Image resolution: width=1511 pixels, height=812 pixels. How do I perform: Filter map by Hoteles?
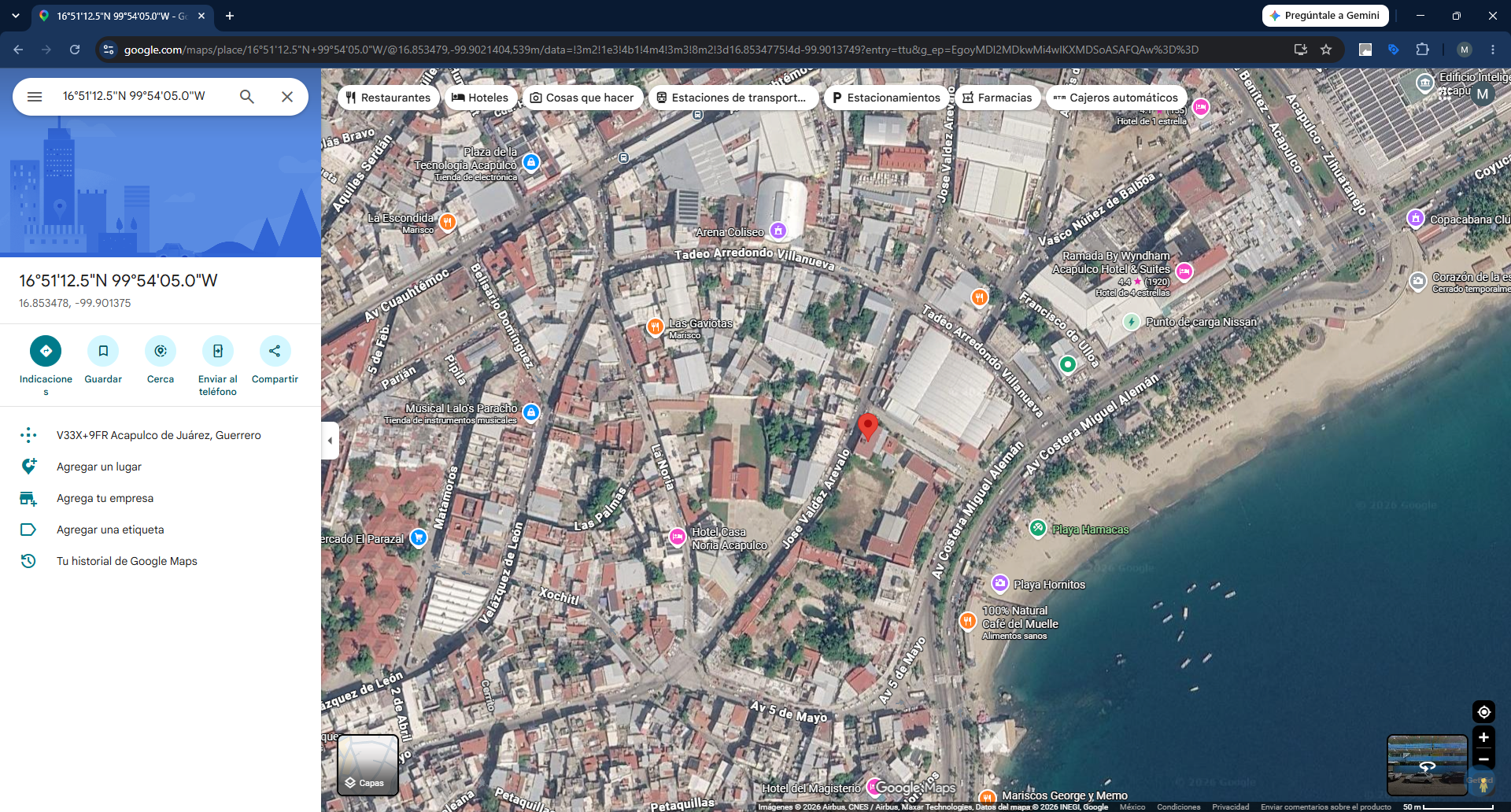click(481, 98)
